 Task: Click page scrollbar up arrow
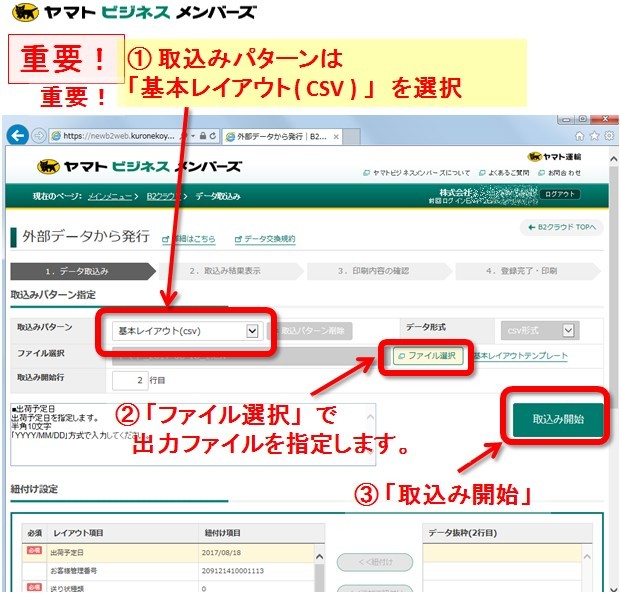[614, 159]
